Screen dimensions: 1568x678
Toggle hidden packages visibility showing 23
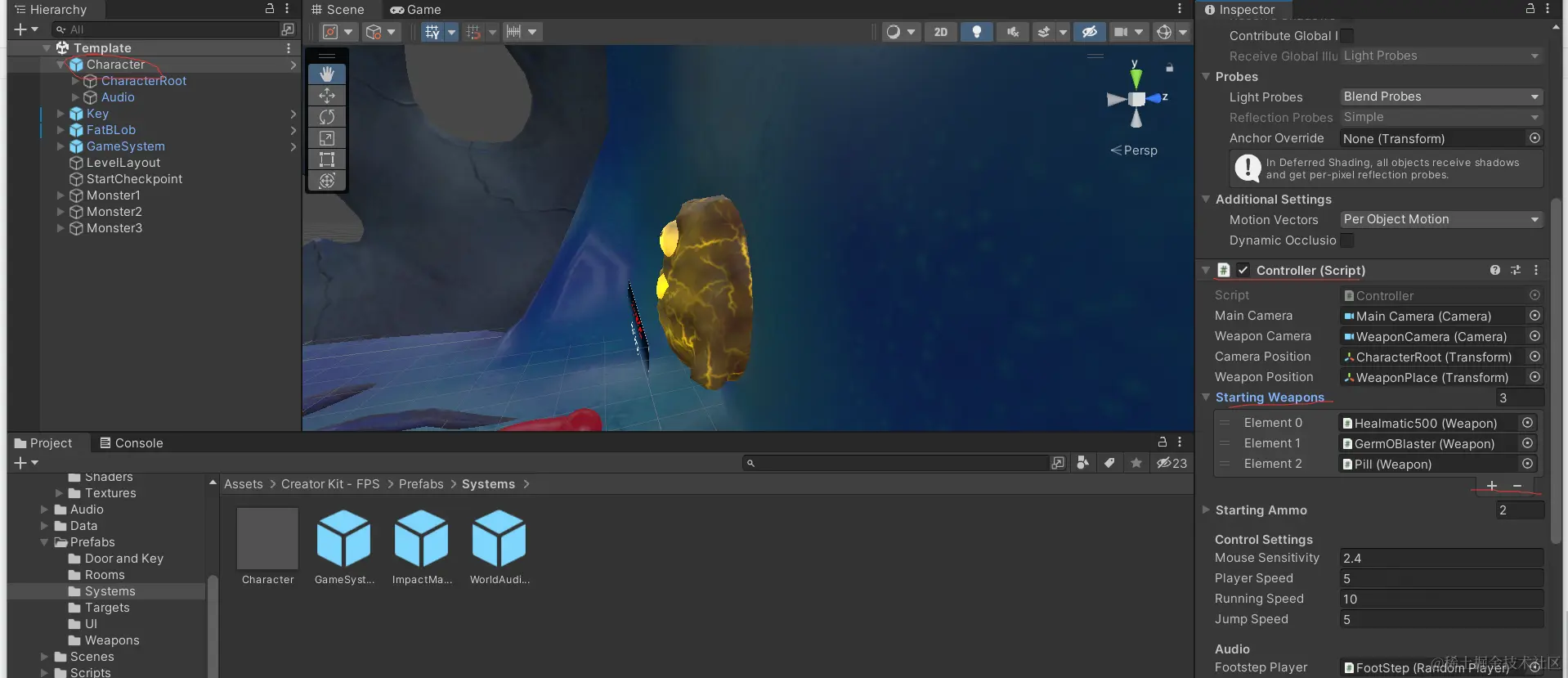pyautogui.click(x=1172, y=463)
